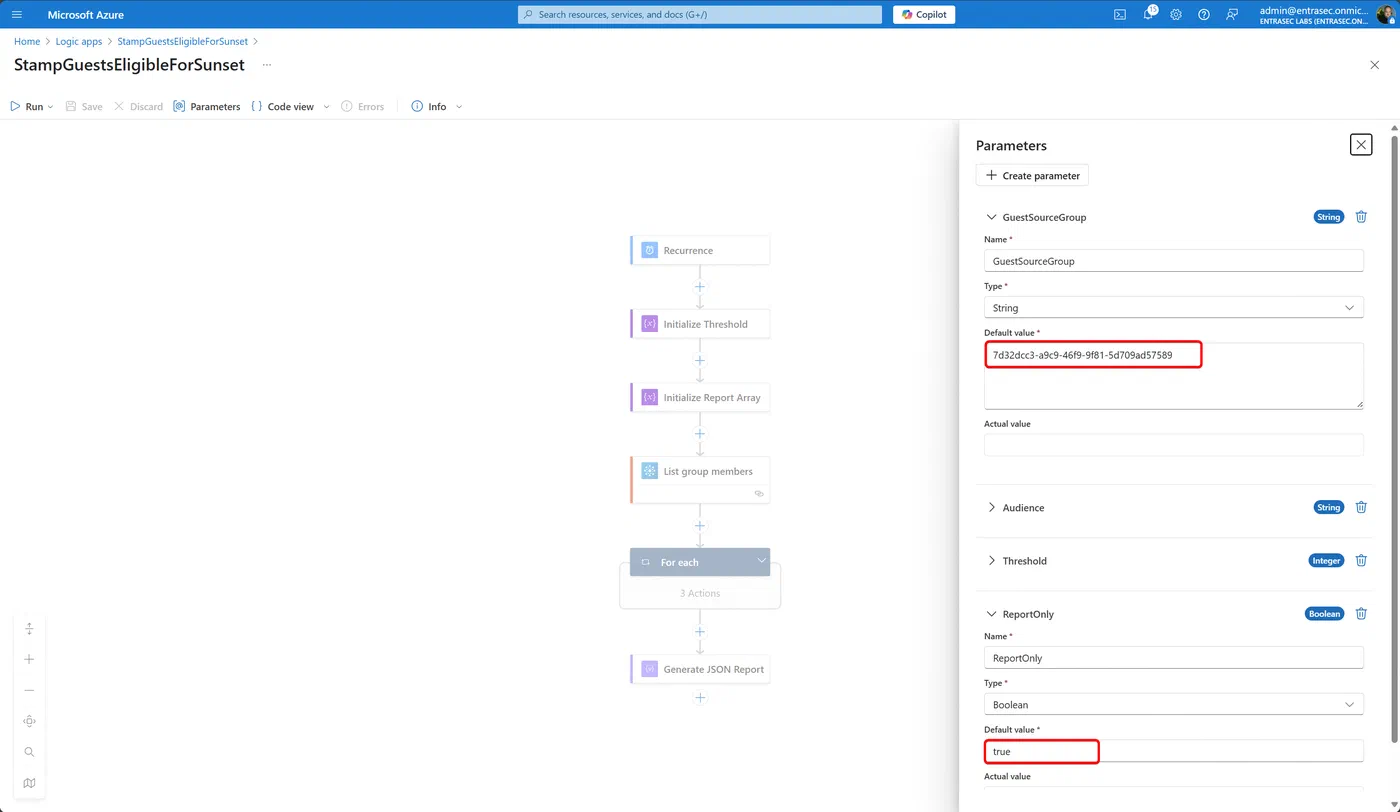This screenshot has height=812, width=1400.
Task: Edit the ReportOnly Name field
Action: (x=1174, y=658)
